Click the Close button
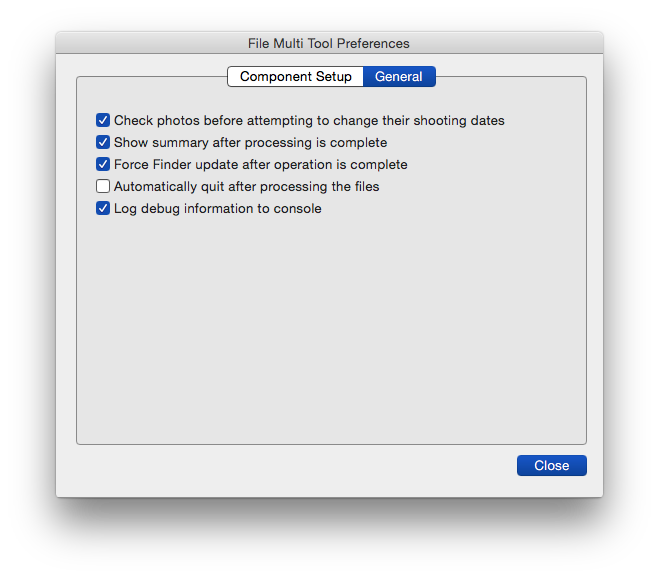 click(551, 465)
